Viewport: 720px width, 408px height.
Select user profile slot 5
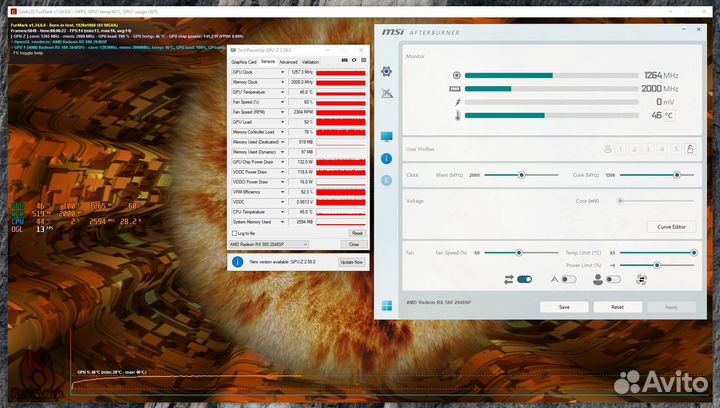[x=676, y=149]
